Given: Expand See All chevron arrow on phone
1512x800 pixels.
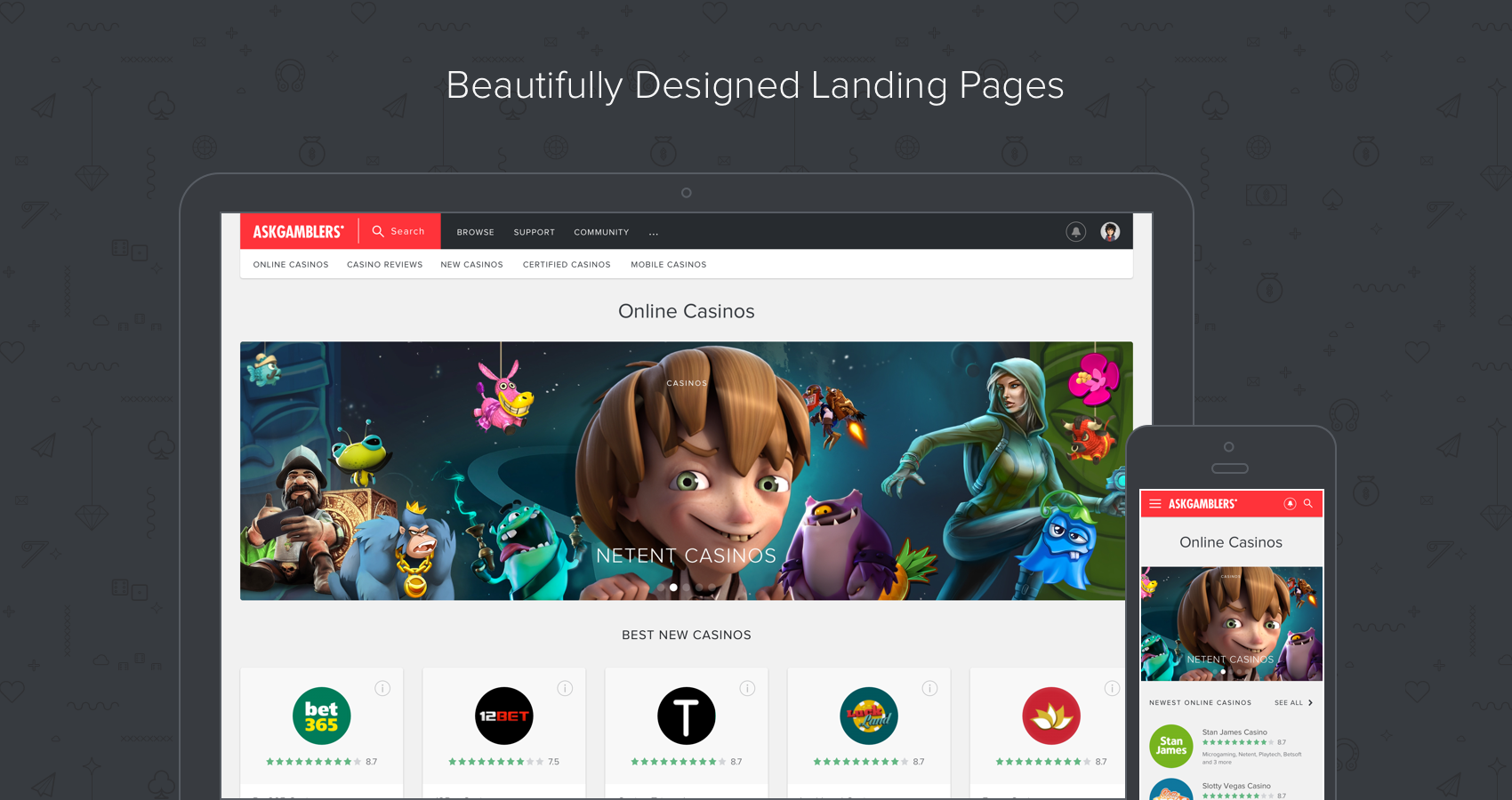Looking at the screenshot, I should (1310, 703).
